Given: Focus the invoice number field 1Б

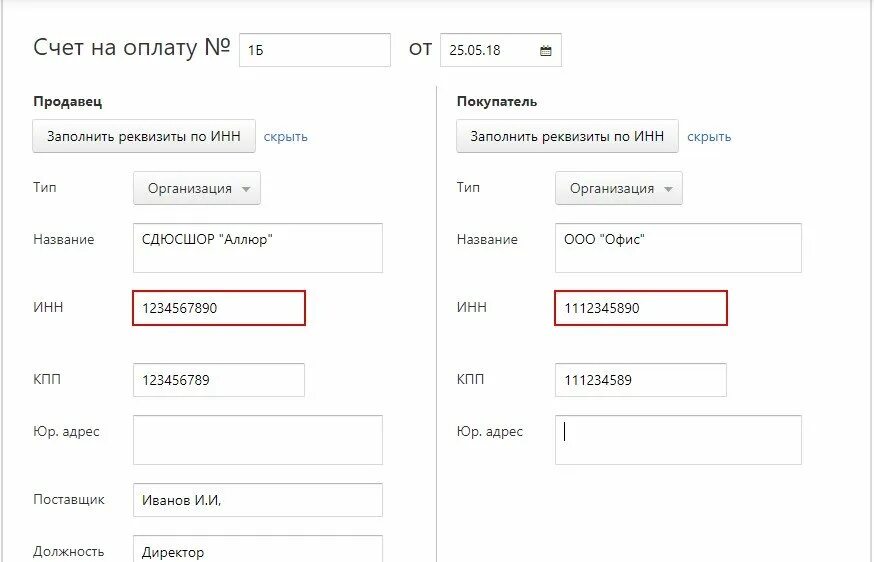Looking at the screenshot, I should tap(315, 50).
